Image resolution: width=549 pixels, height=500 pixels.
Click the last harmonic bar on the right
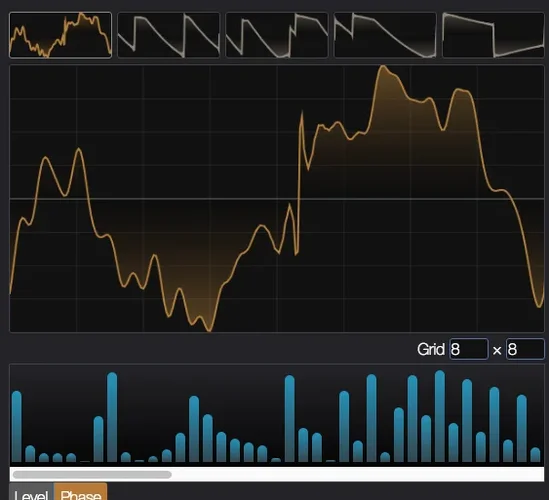(535, 455)
